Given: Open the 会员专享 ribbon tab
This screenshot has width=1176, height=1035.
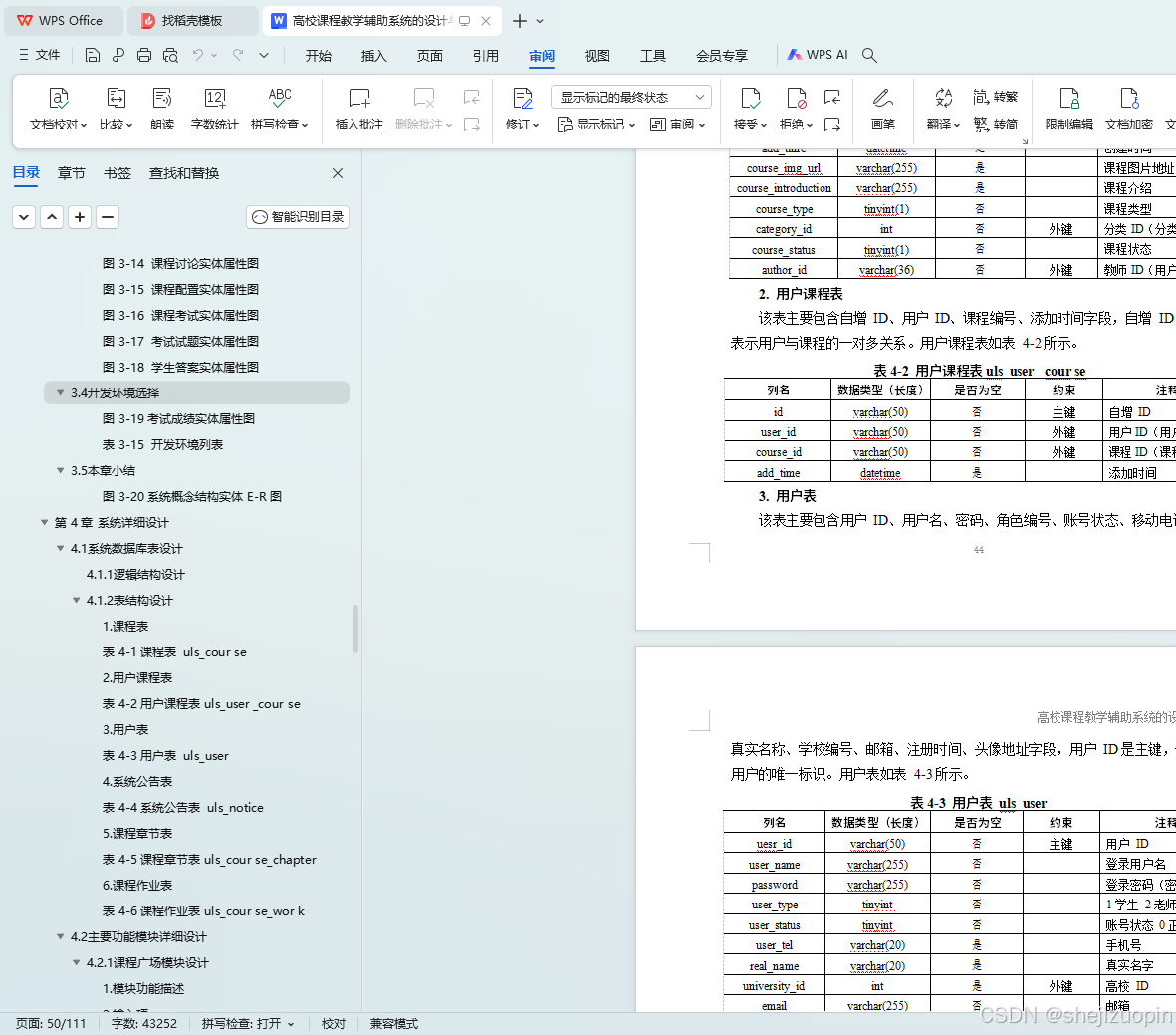Looking at the screenshot, I should [722, 56].
